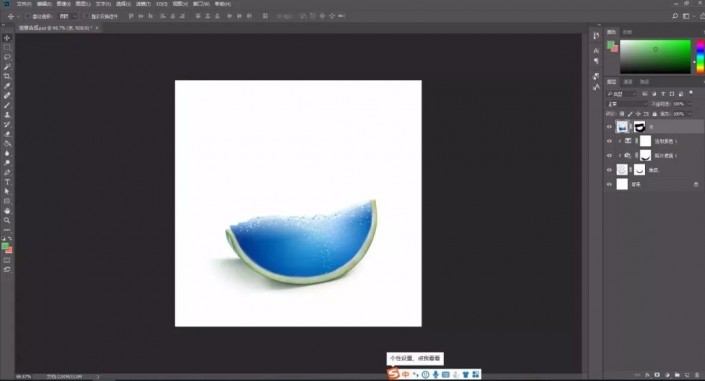The width and height of the screenshot is (705, 381).
Task: Select the Gradient tool
Action: tap(7, 143)
